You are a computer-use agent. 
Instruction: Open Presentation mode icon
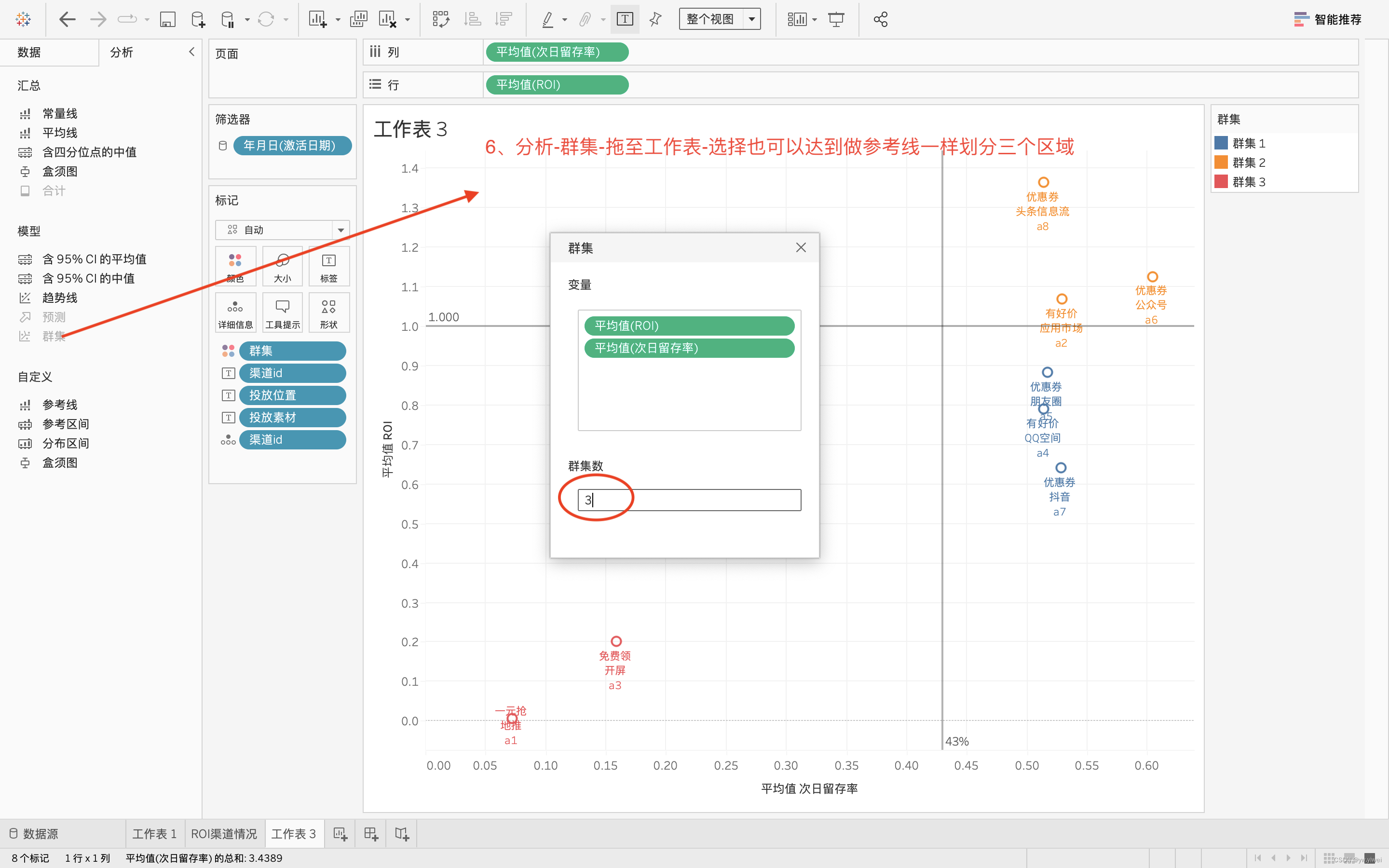[x=836, y=19]
